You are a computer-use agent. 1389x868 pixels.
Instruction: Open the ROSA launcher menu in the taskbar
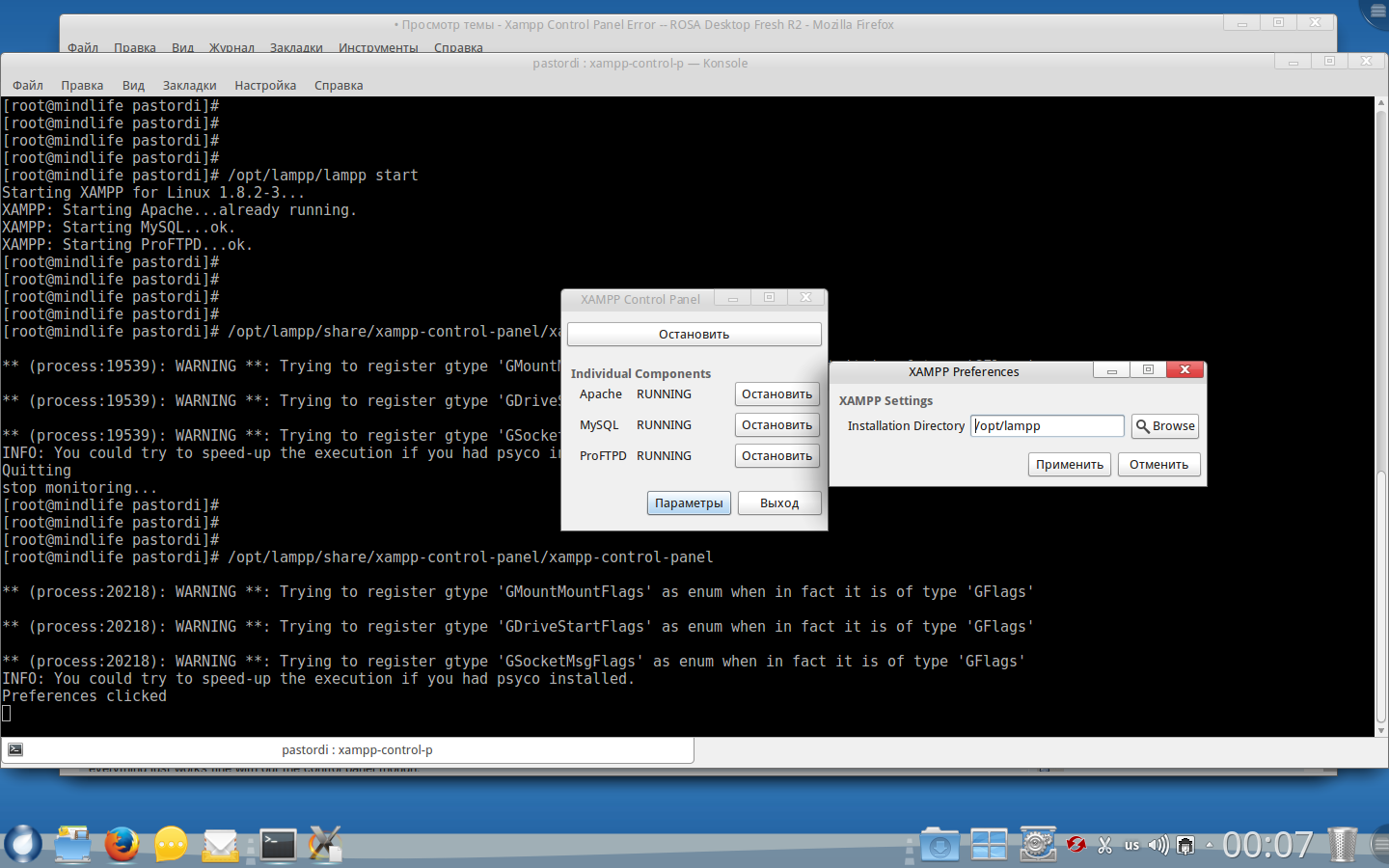[x=23, y=844]
